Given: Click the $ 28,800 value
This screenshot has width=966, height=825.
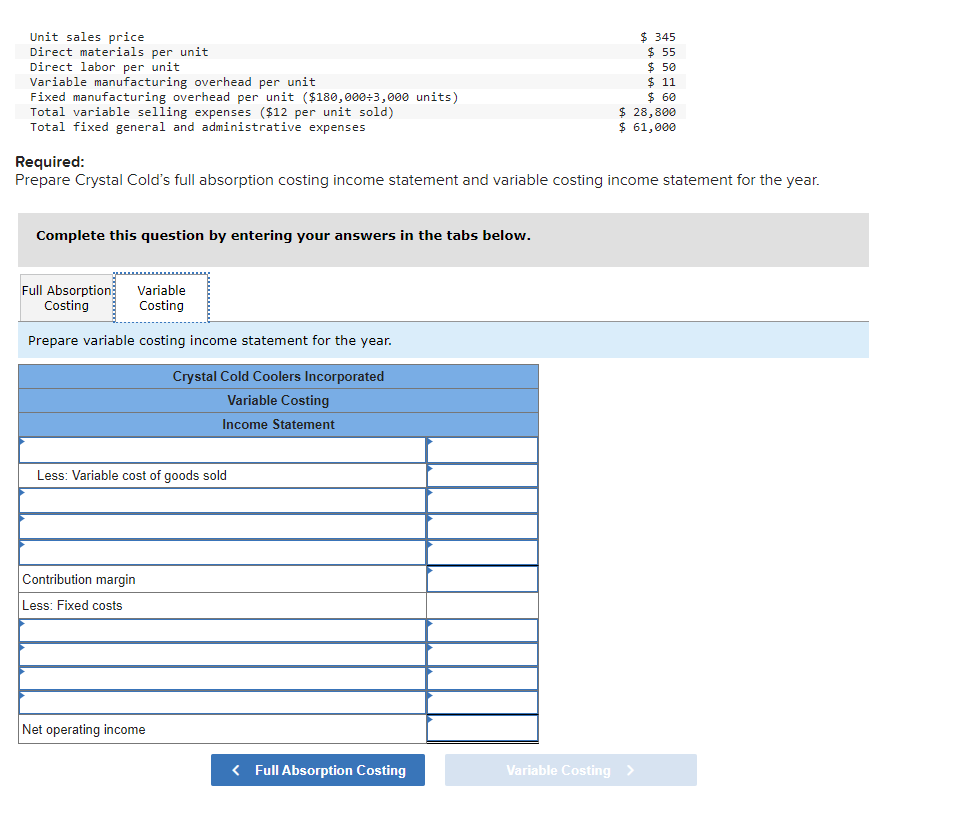Looking at the screenshot, I should pyautogui.click(x=647, y=112).
